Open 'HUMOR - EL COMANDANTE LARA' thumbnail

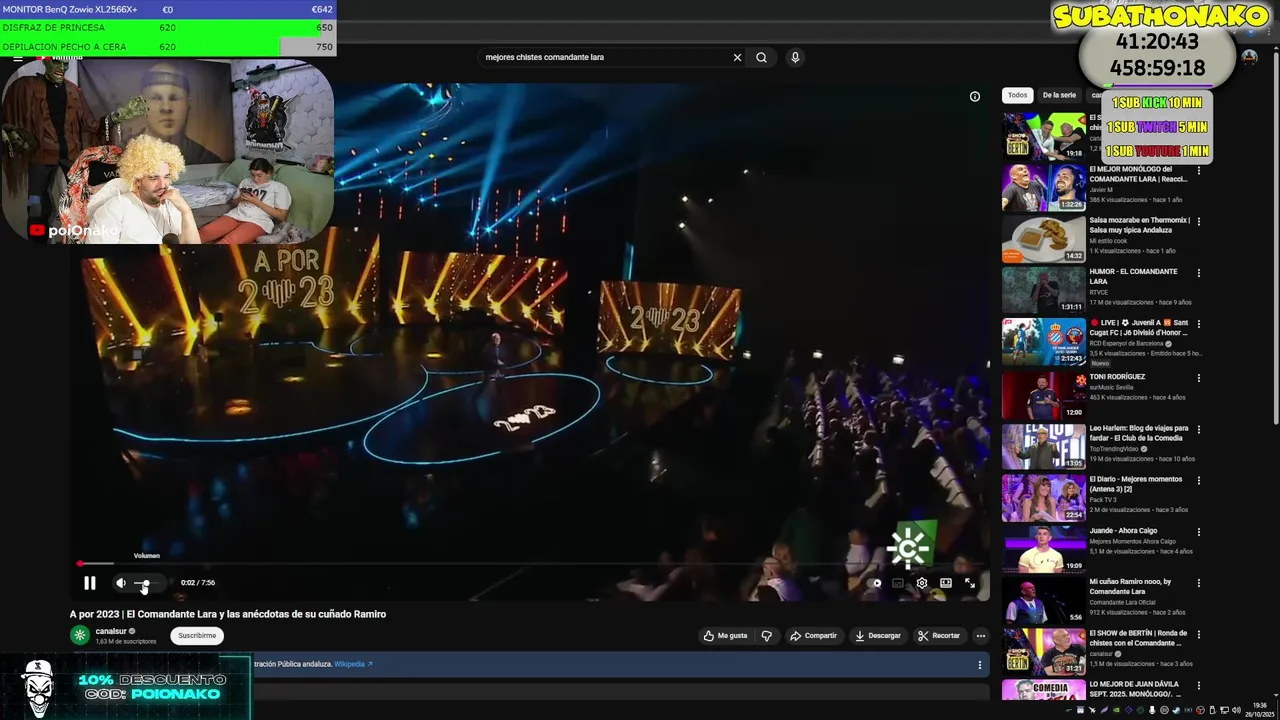(x=1043, y=290)
